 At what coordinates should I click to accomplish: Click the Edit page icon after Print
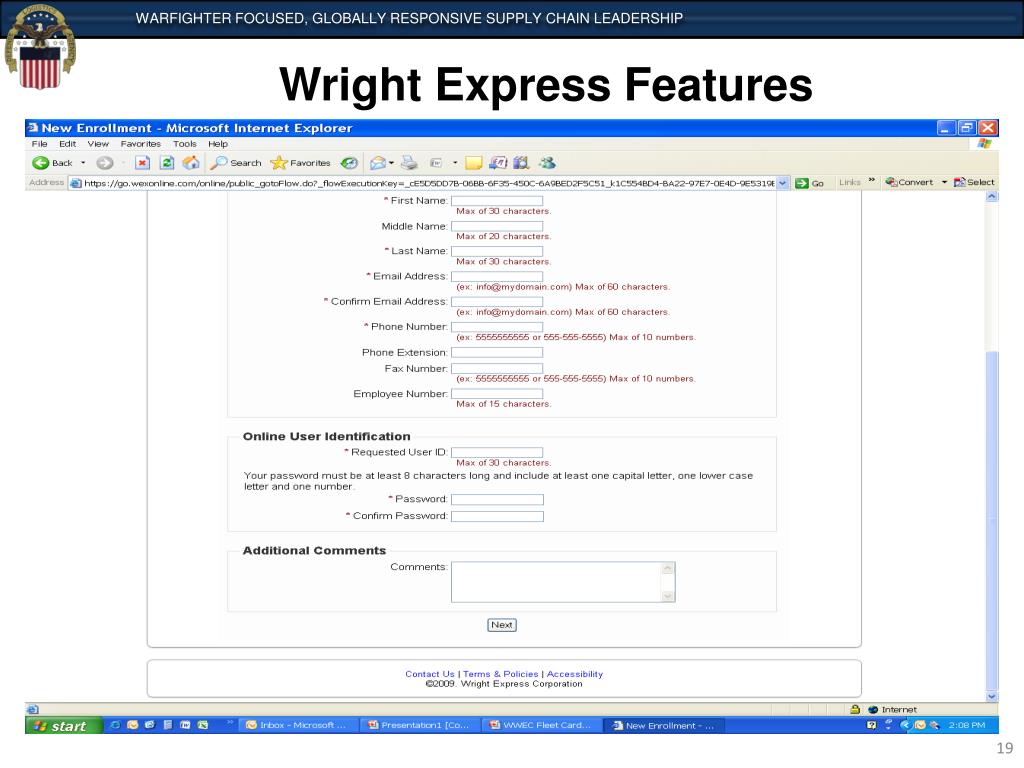pos(436,163)
